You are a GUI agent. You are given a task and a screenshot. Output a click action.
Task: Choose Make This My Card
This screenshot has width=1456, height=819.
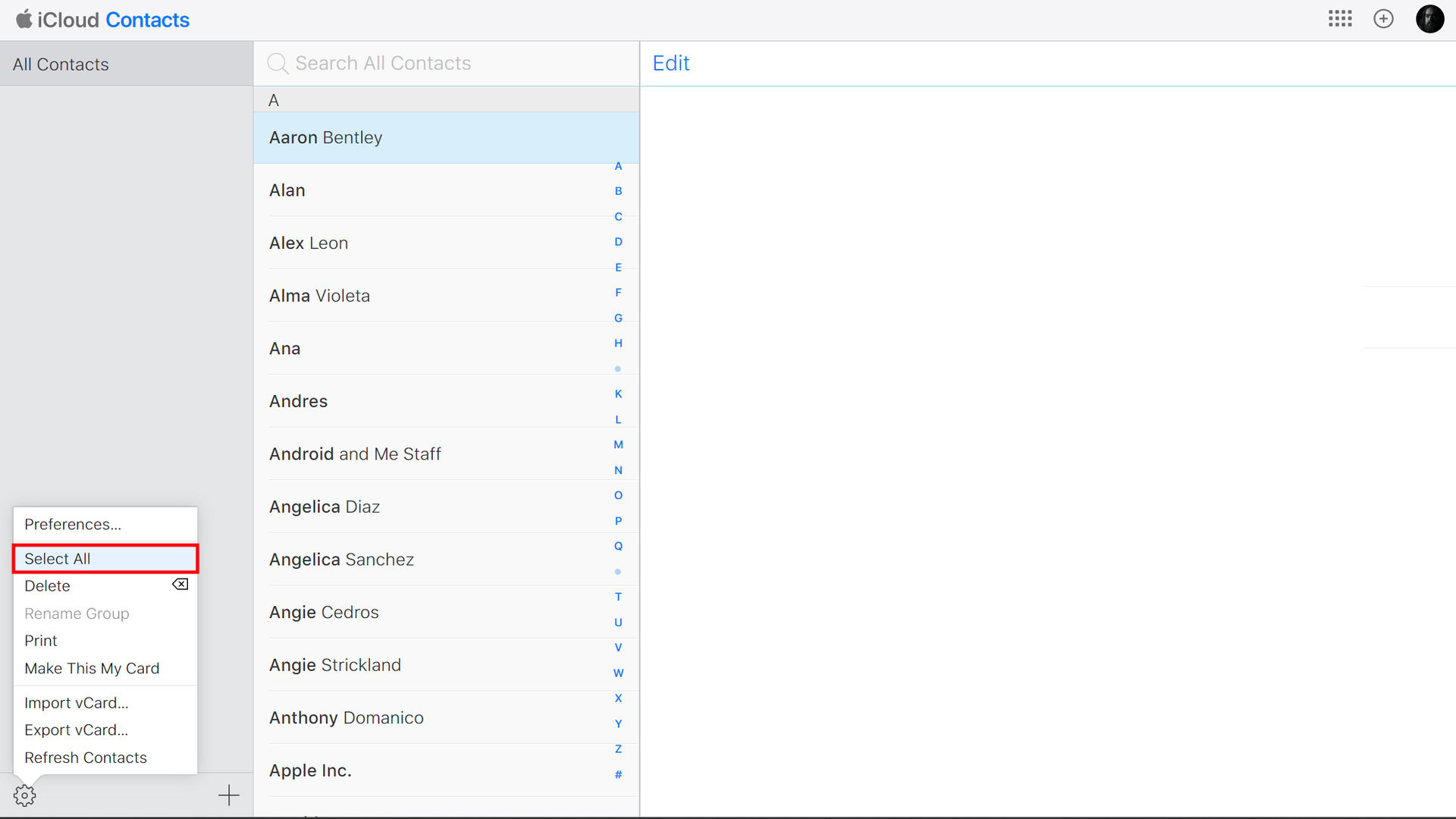(92, 668)
